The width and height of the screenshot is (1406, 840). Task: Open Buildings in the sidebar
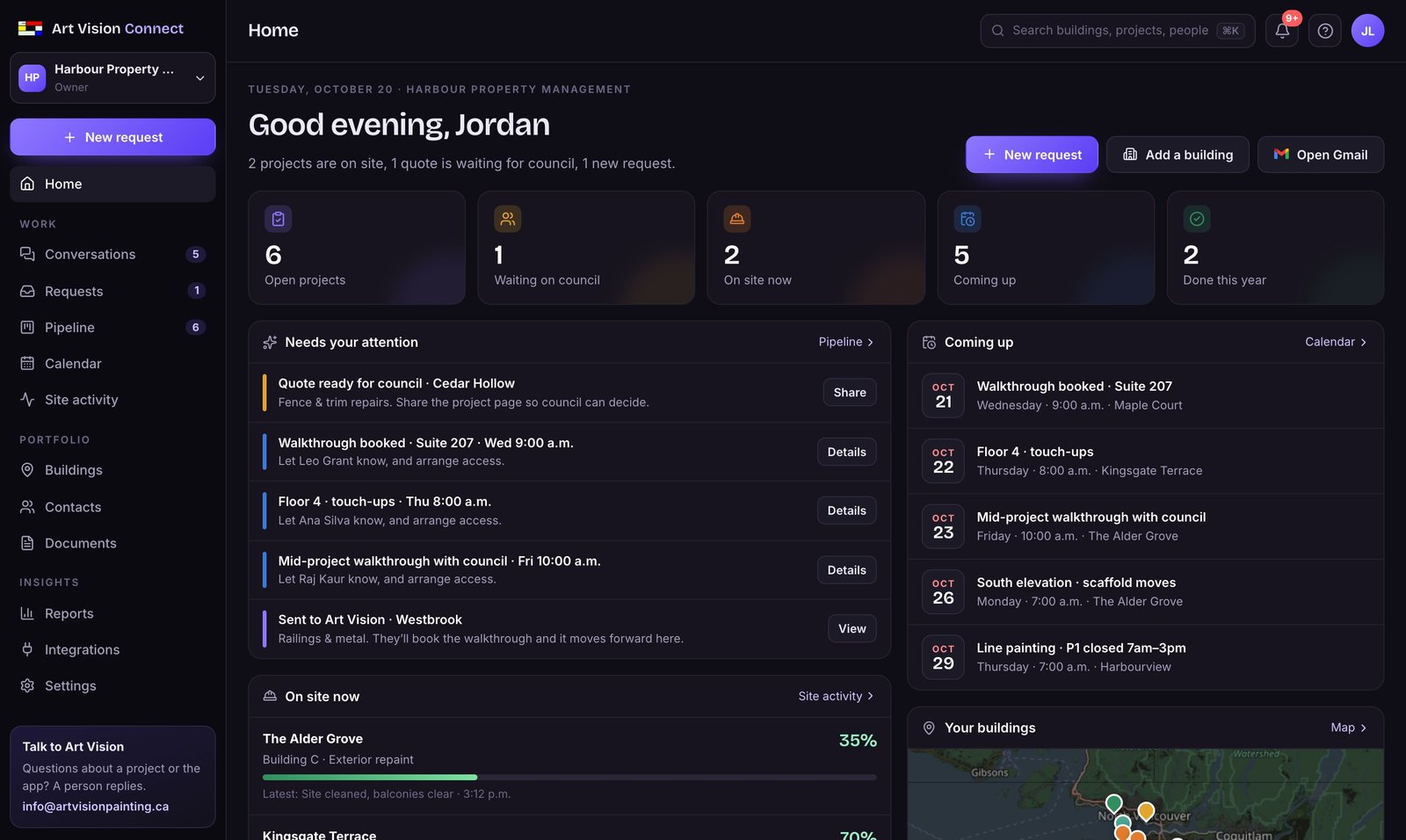point(112,470)
